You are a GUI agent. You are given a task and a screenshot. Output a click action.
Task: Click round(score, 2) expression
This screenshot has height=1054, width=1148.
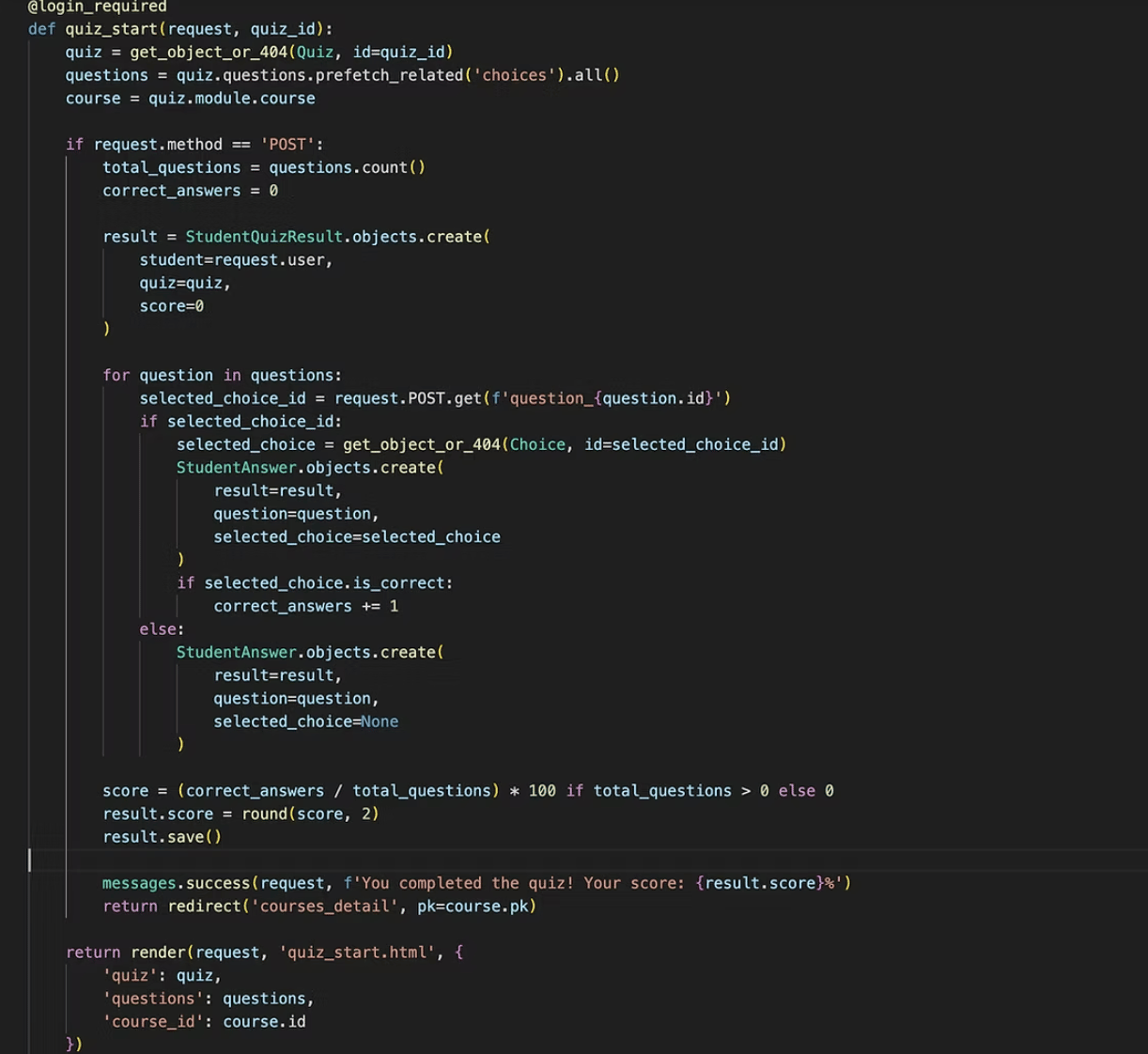pos(310,814)
